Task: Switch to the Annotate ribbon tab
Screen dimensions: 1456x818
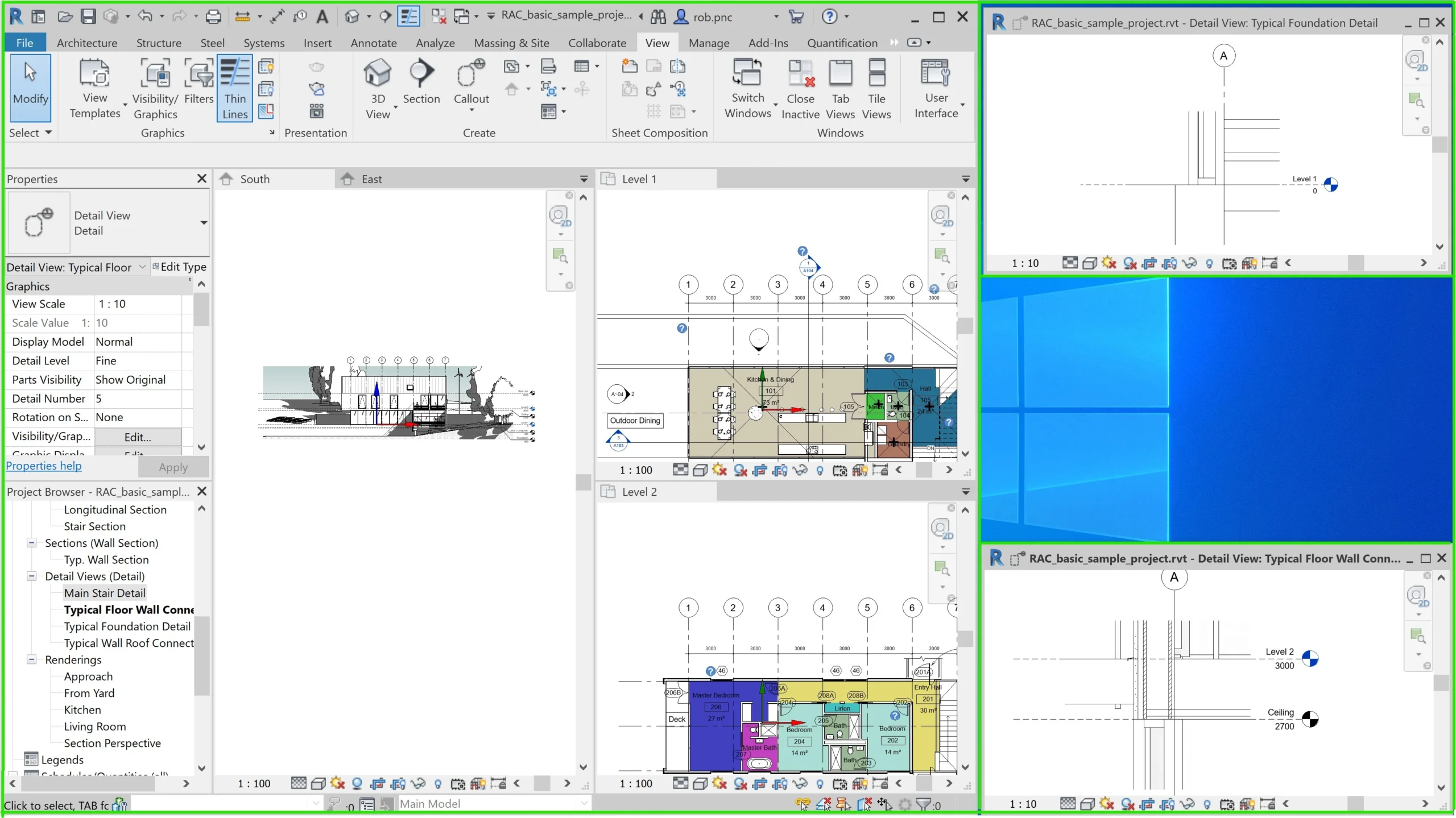Action: [373, 43]
